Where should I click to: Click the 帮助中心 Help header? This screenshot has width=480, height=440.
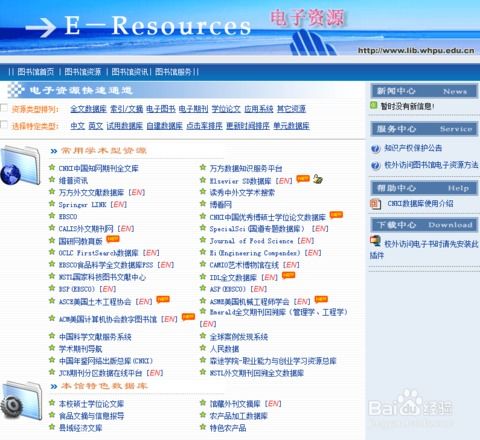pos(424,188)
